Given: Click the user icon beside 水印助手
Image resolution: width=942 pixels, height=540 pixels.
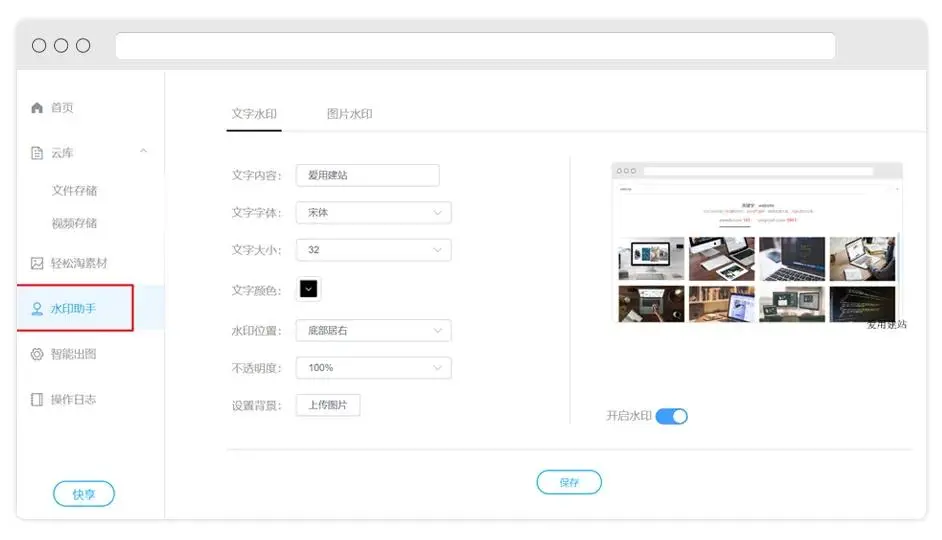Looking at the screenshot, I should (x=37, y=309).
